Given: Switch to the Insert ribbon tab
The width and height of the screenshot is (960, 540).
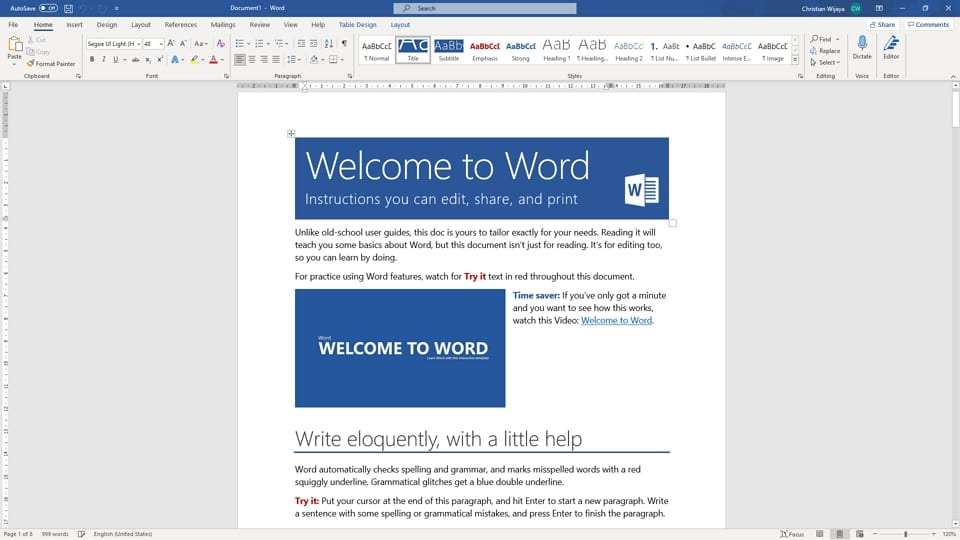Looking at the screenshot, I should (x=74, y=24).
